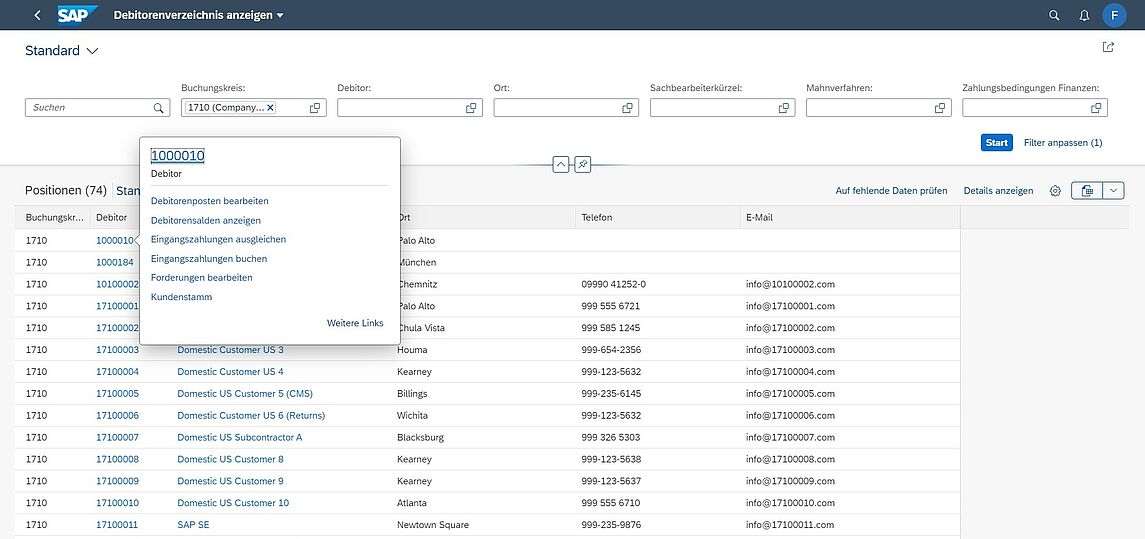Screen dimensions: 1145x539
Task: Open search via magnifier icon in header
Action: point(1054,15)
